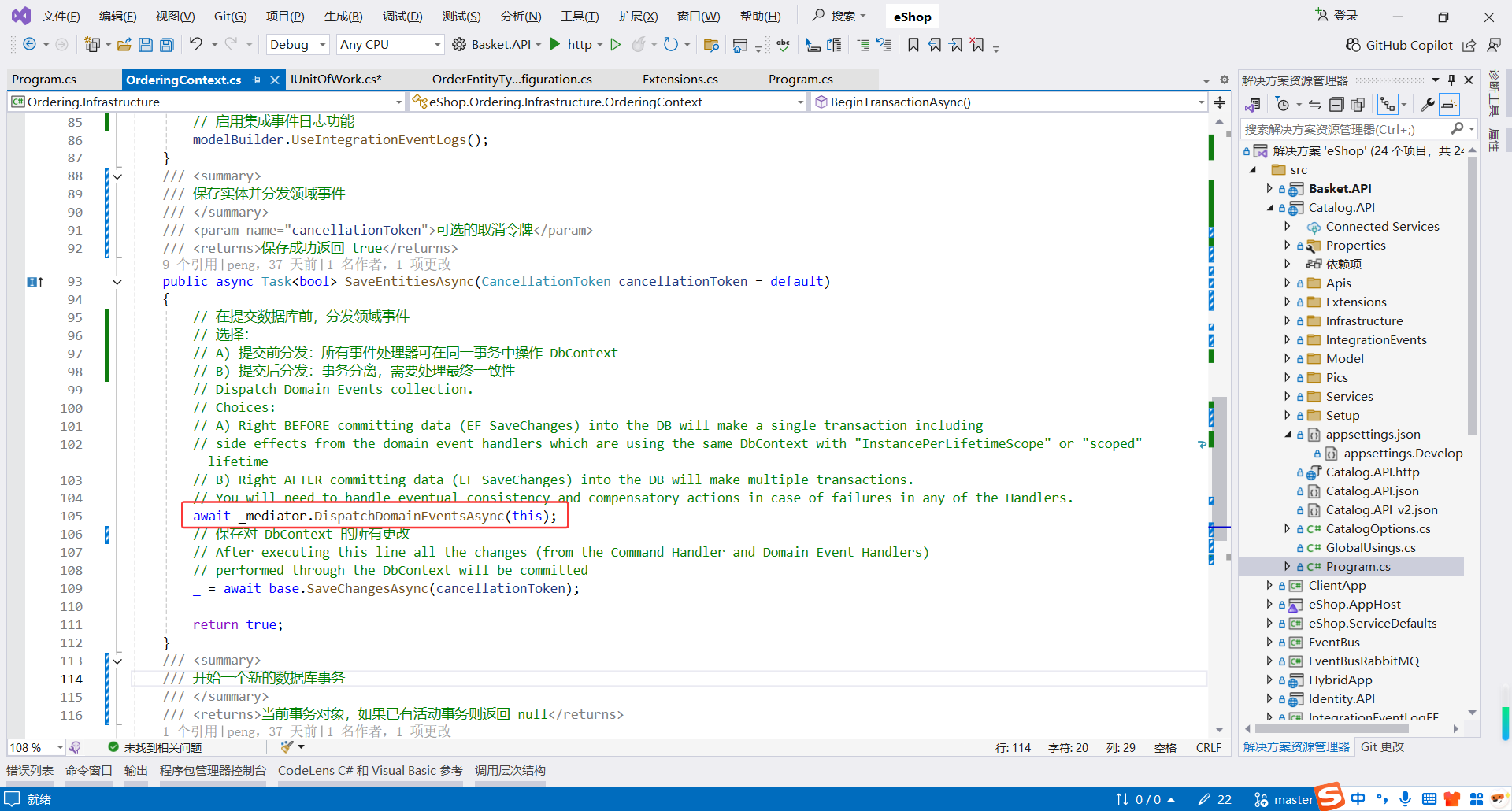Open Git 更改 from the status bar
1512x811 pixels.
[1382, 747]
